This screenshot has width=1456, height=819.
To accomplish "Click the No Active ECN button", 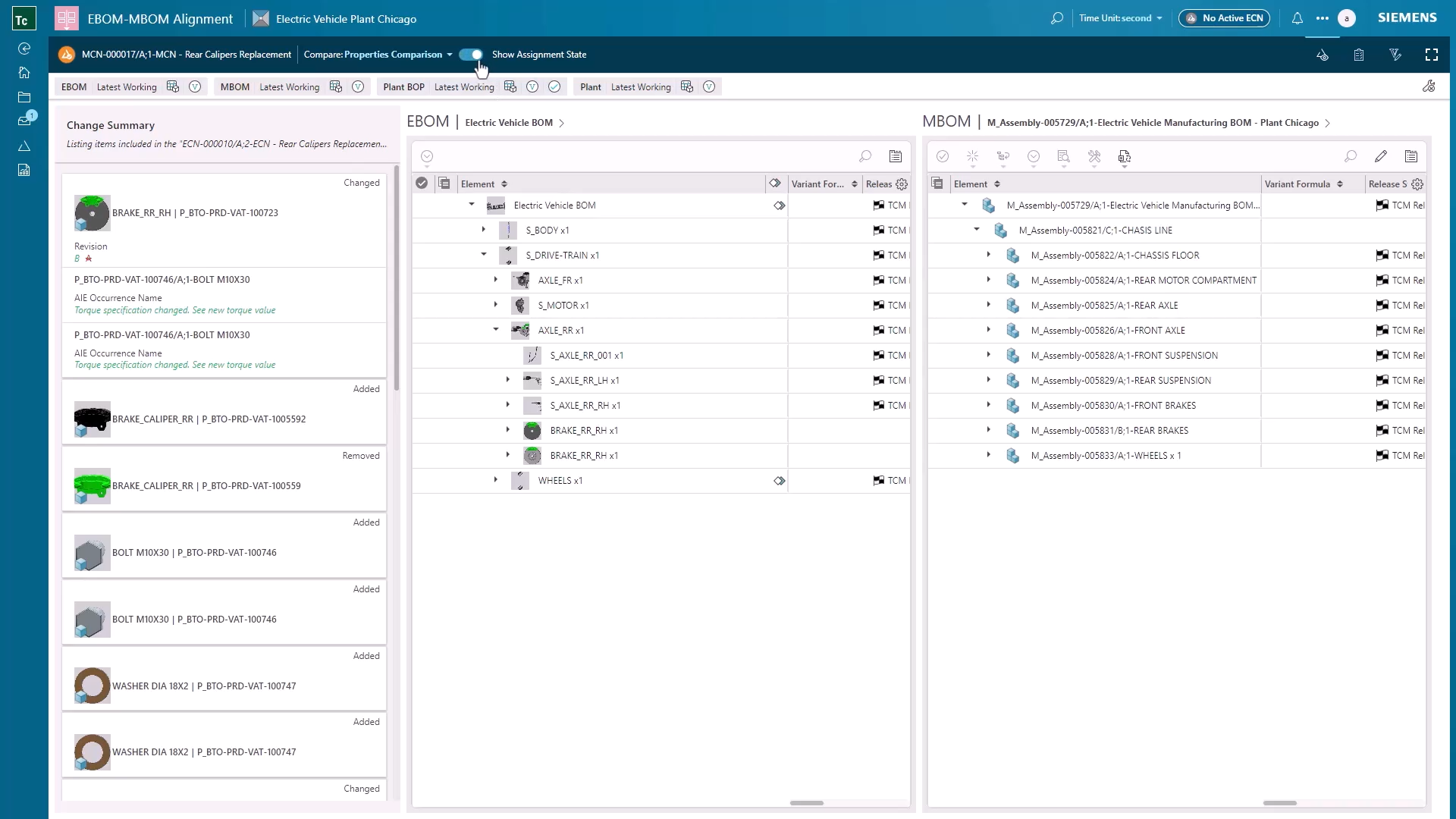I will 1224,18.
